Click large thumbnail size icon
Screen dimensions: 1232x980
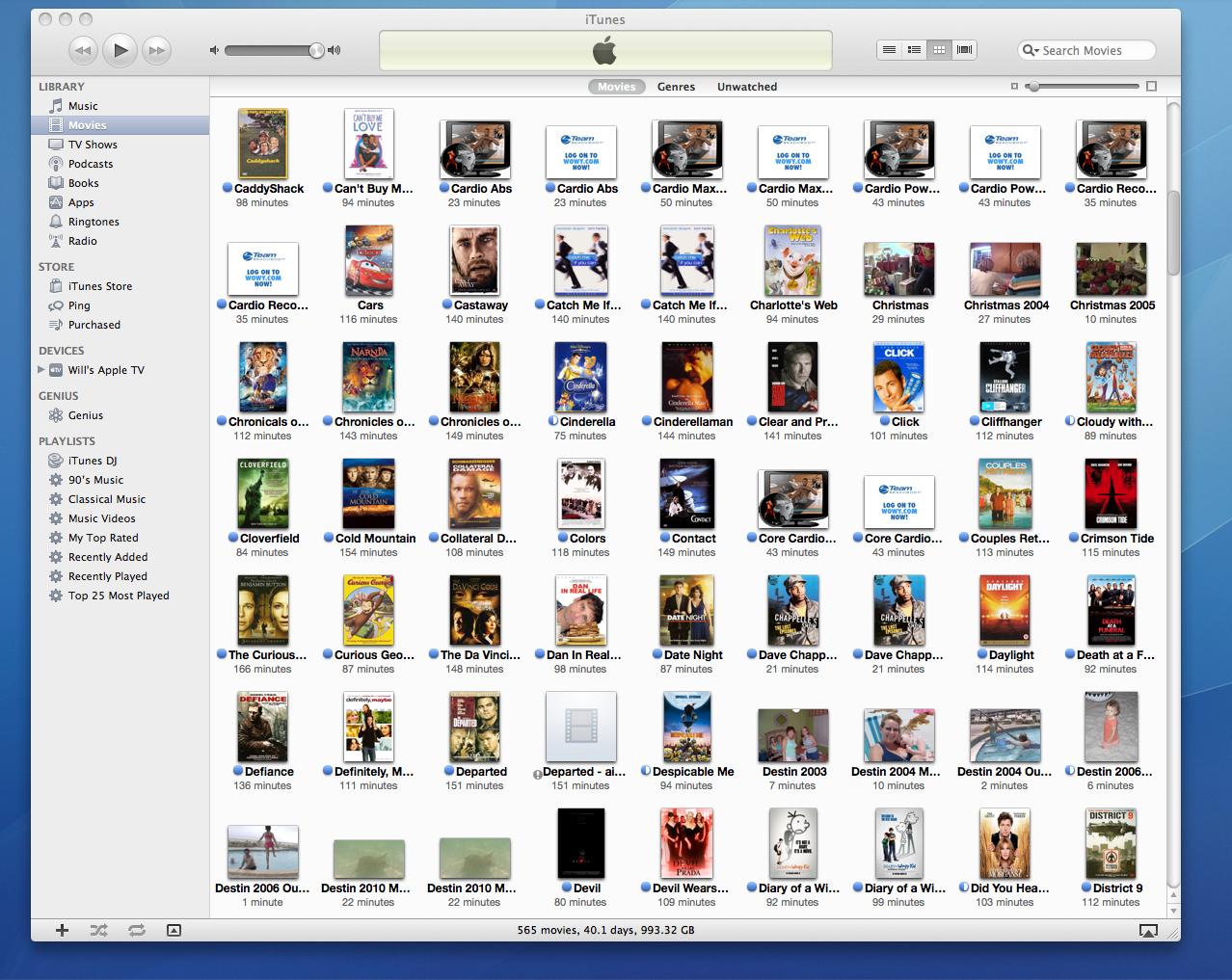click(x=1151, y=87)
